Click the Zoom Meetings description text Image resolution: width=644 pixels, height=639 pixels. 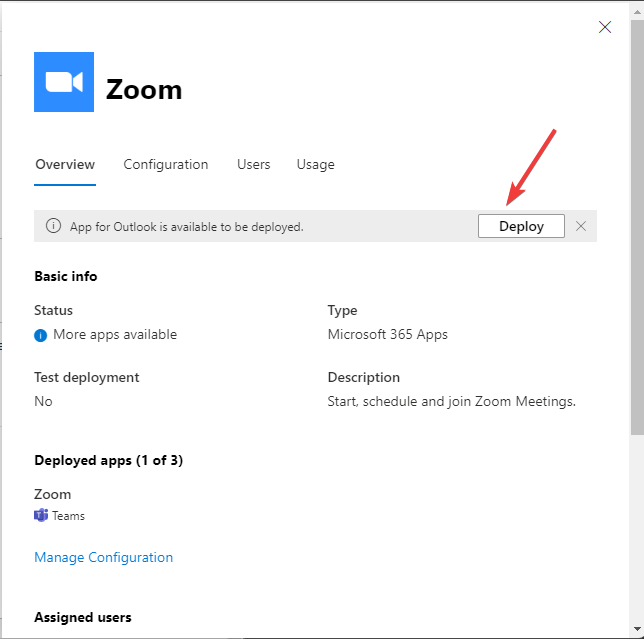452,401
